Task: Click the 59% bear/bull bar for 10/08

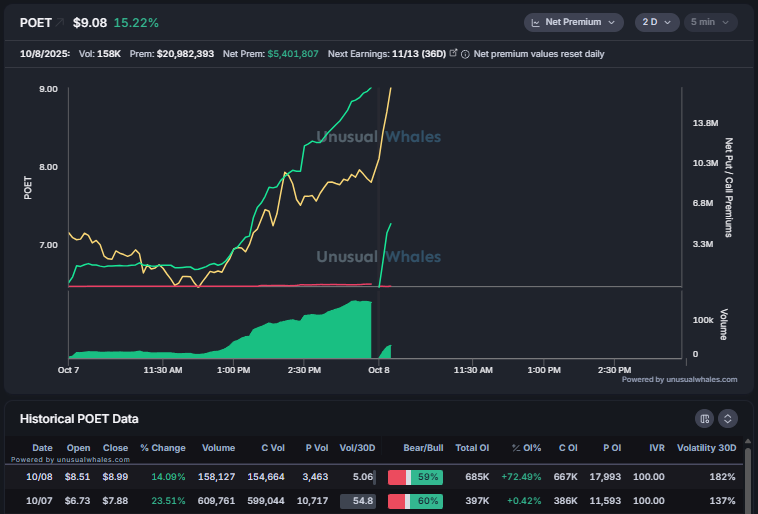Action: [x=415, y=478]
